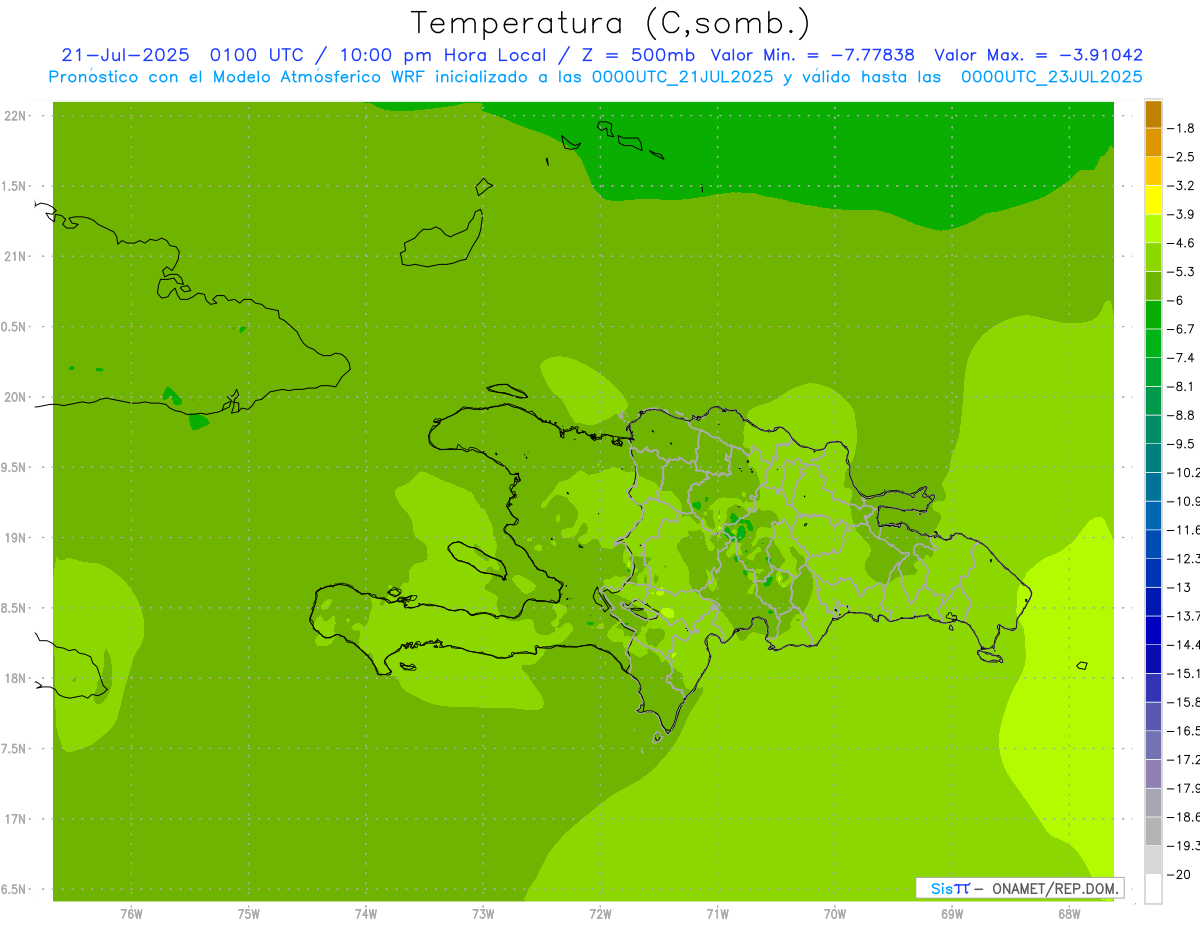Click the "18N" latitude label
This screenshot has height=927, width=1200.
pos(16,678)
